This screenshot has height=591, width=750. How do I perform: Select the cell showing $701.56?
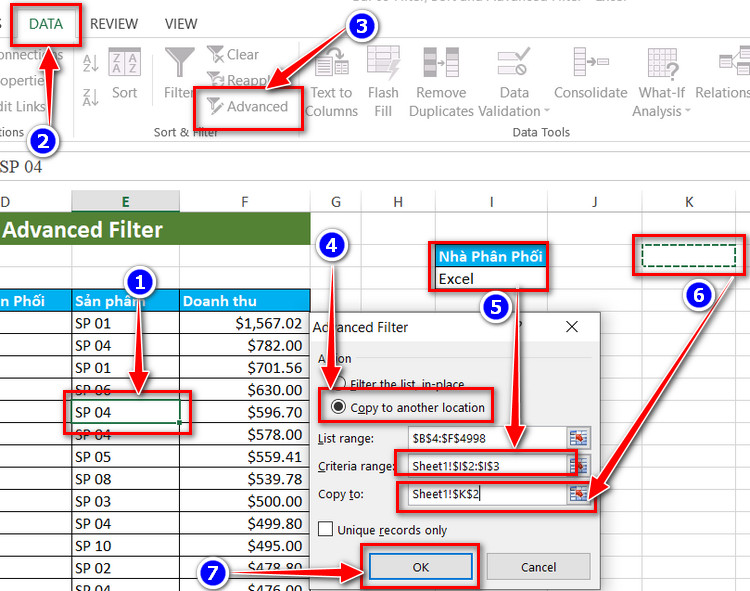coord(245,368)
